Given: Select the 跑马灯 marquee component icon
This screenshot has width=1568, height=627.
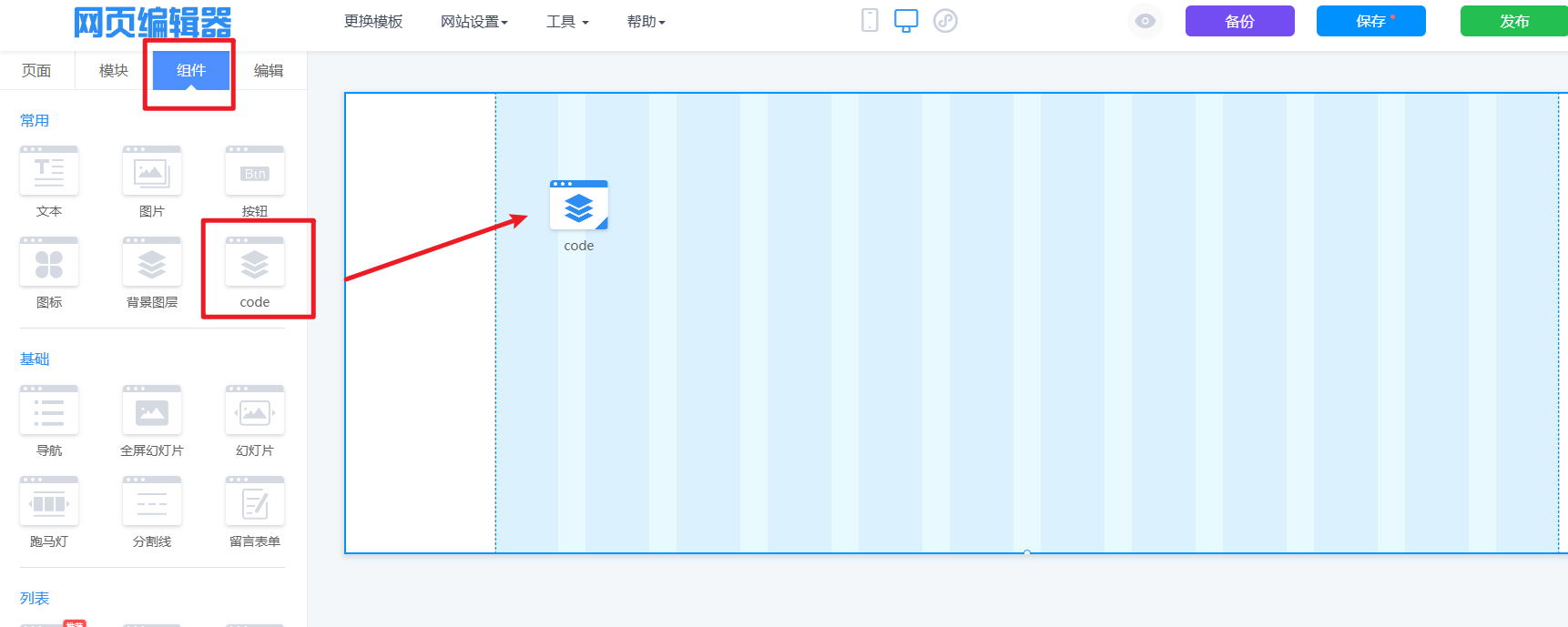Looking at the screenshot, I should (49, 501).
